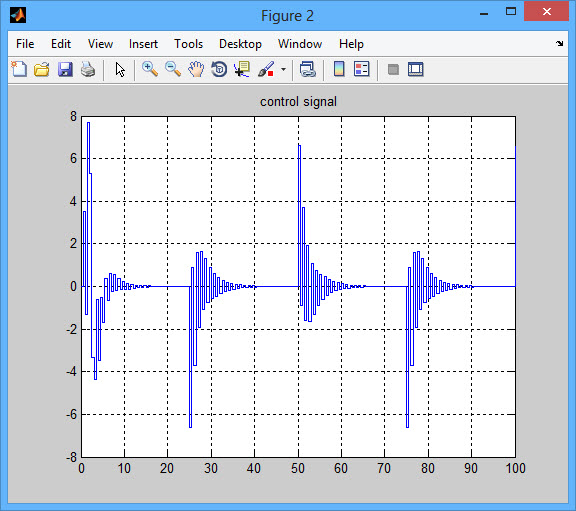Click the dock figure arrow at the menu bar end

coord(559,44)
